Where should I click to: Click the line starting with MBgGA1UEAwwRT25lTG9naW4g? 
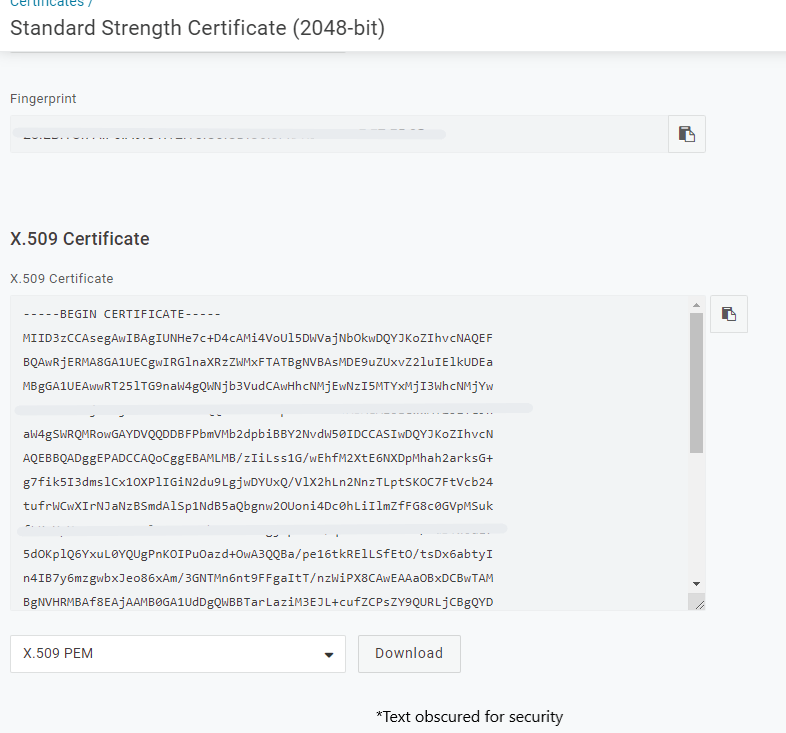(258, 387)
